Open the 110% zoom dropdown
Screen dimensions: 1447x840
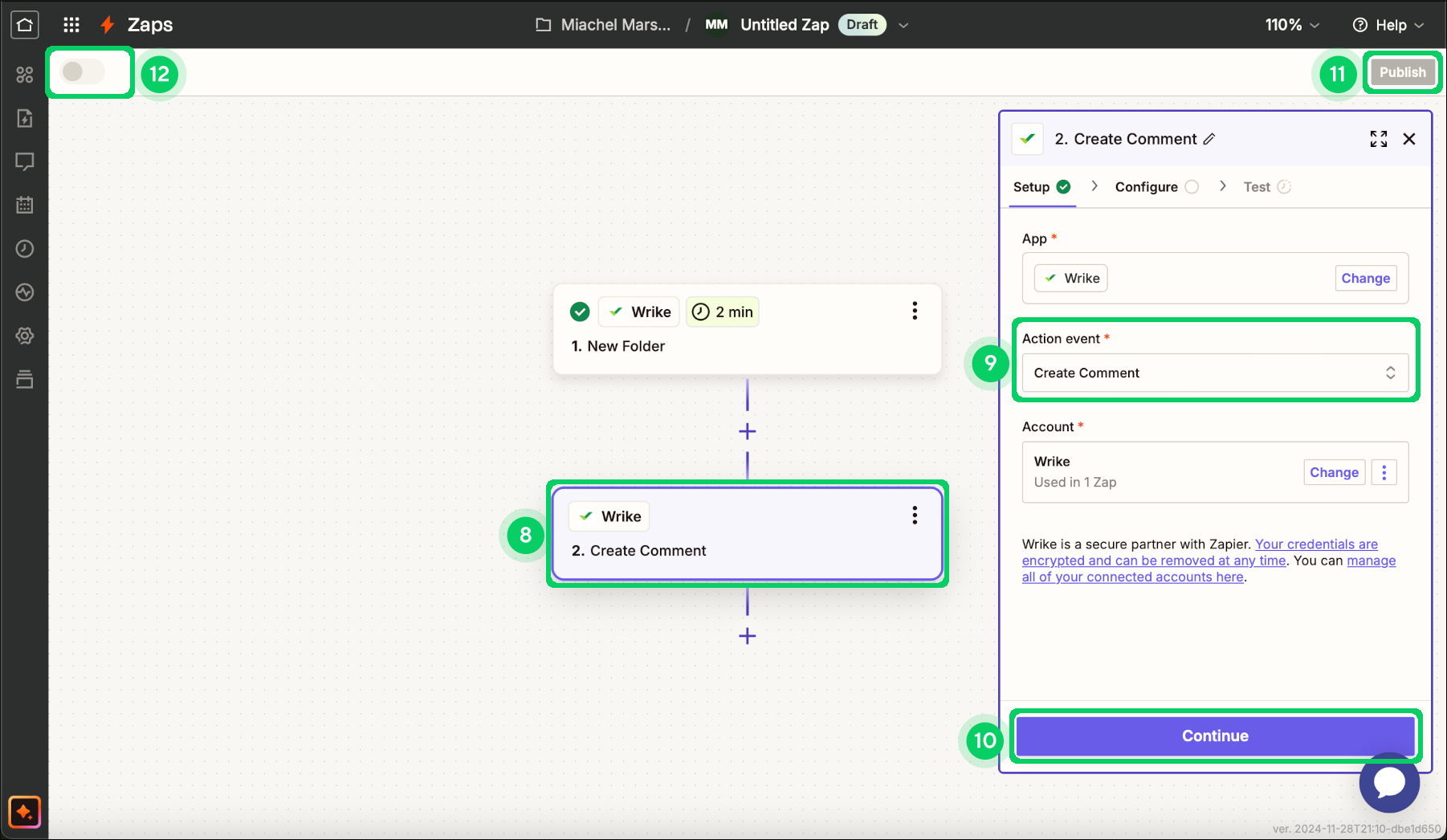coord(1292,25)
